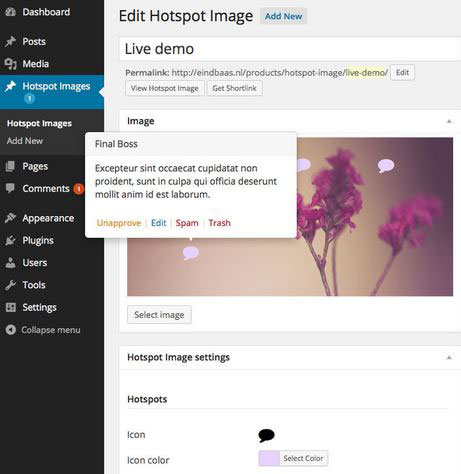Click the Unapprove link in tooltip
This screenshot has width=461, height=474.
click(119, 223)
